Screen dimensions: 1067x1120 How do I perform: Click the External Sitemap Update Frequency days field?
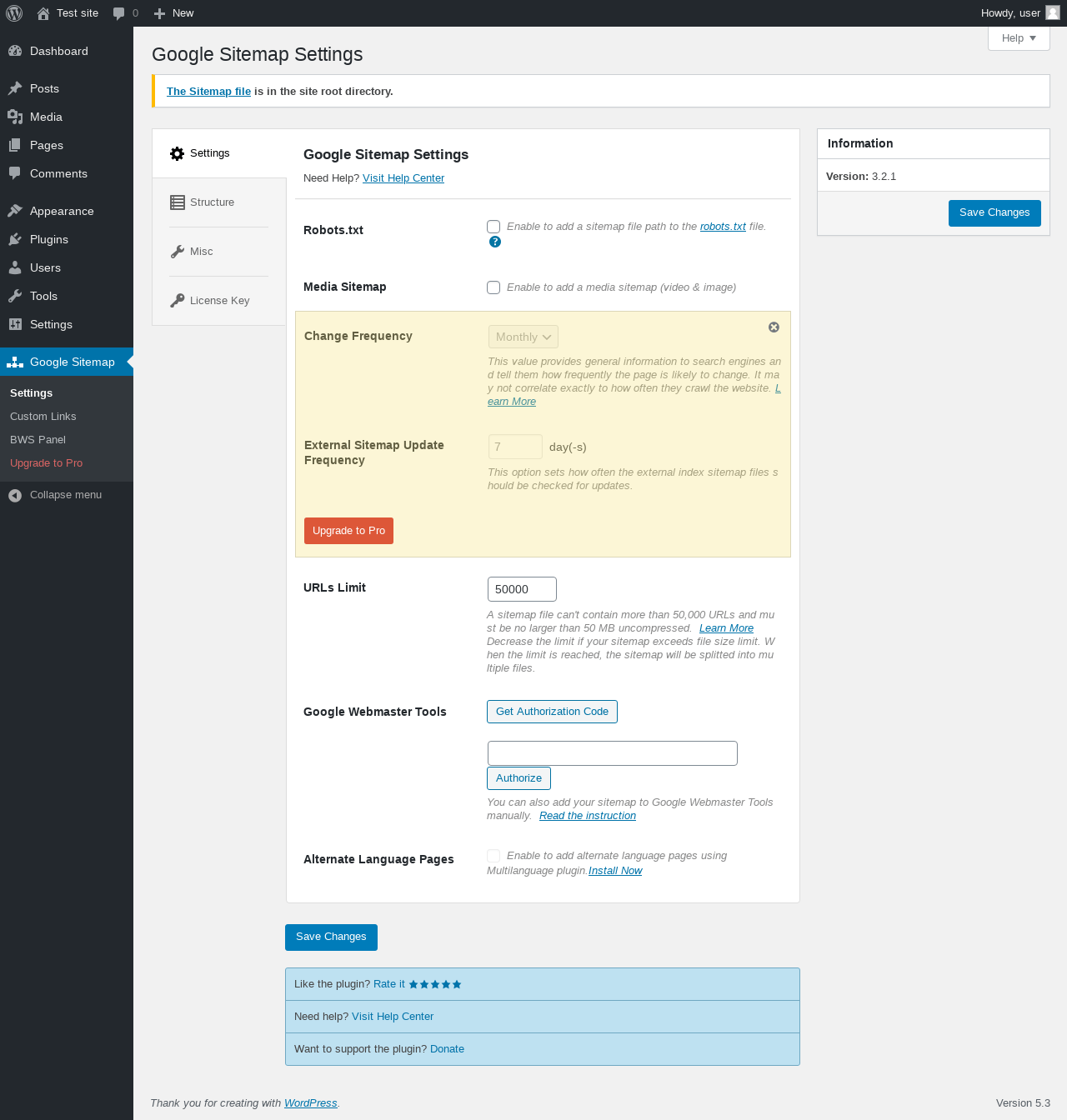point(515,447)
